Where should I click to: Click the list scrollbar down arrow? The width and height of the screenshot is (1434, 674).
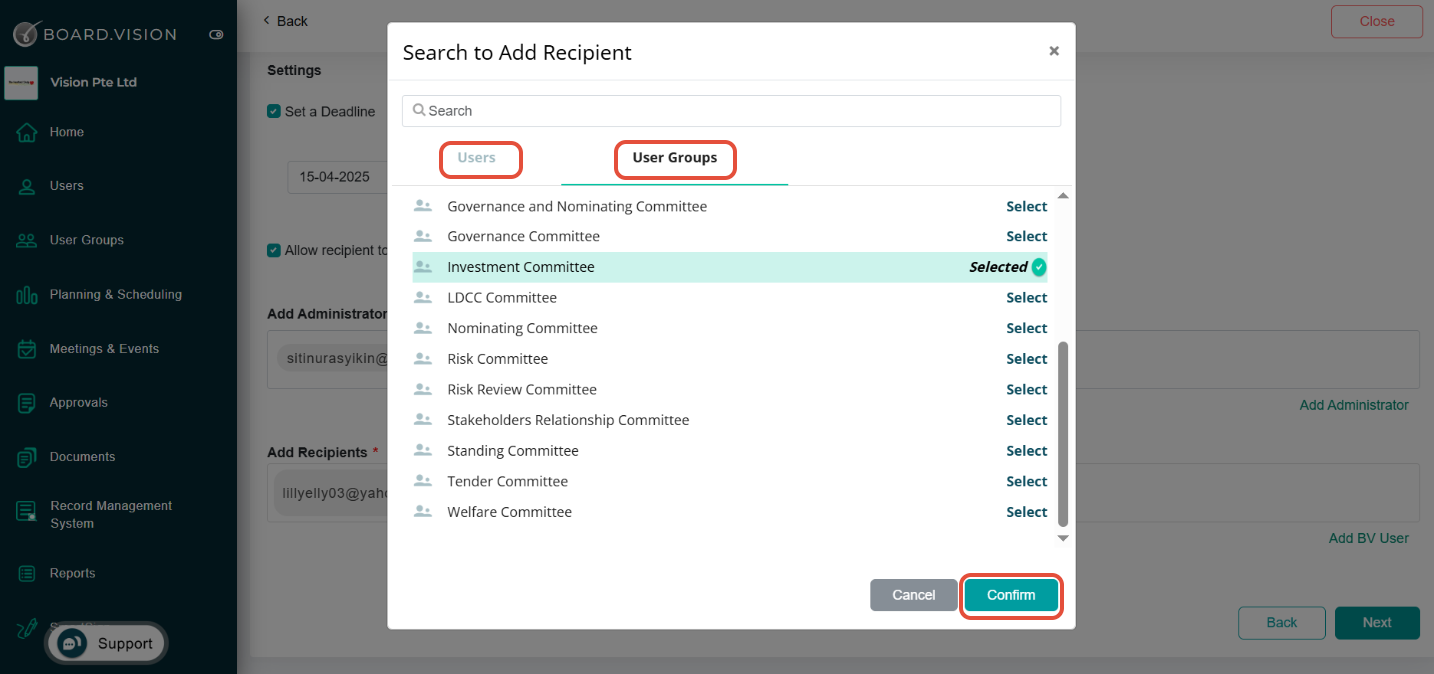coord(1063,538)
